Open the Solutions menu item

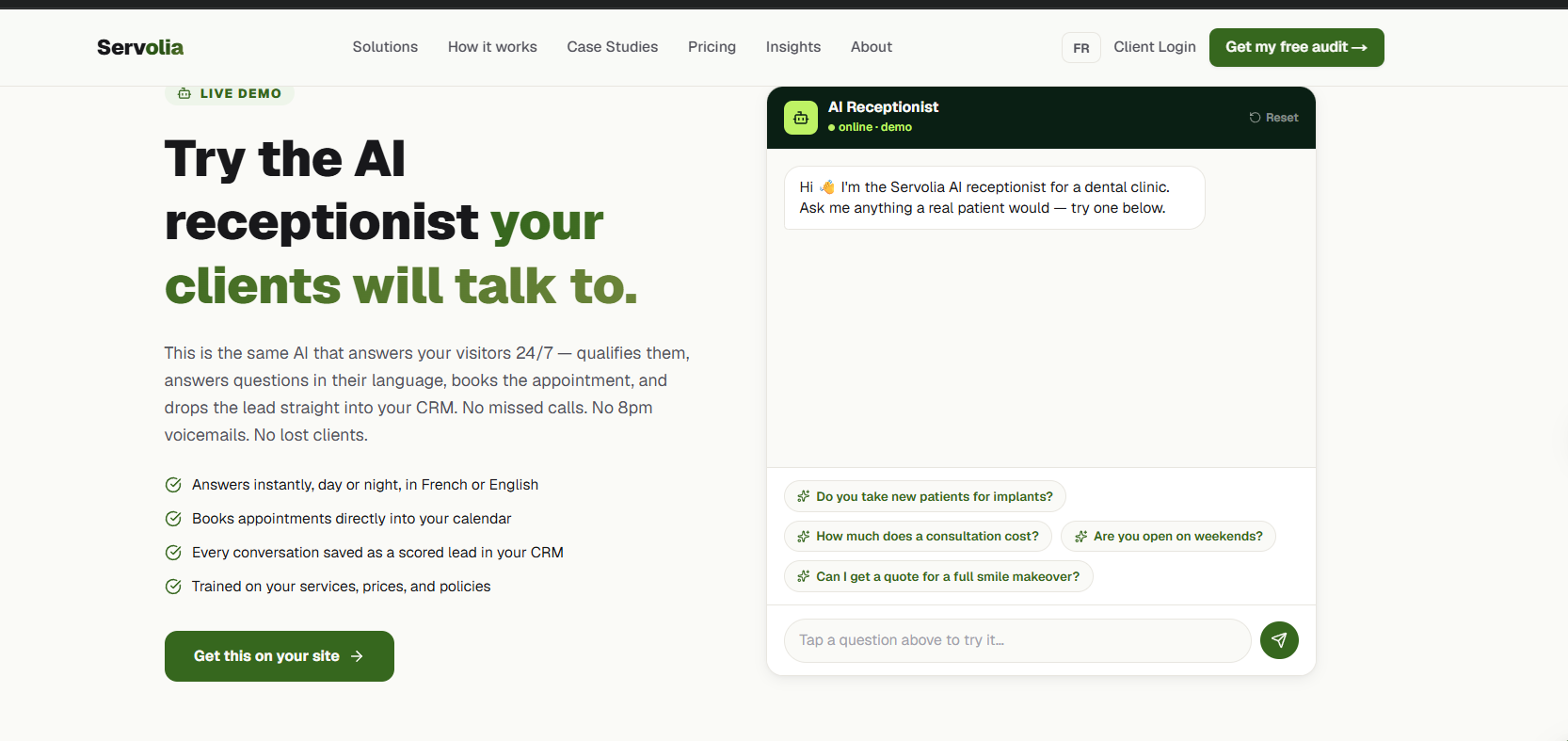pyautogui.click(x=385, y=47)
